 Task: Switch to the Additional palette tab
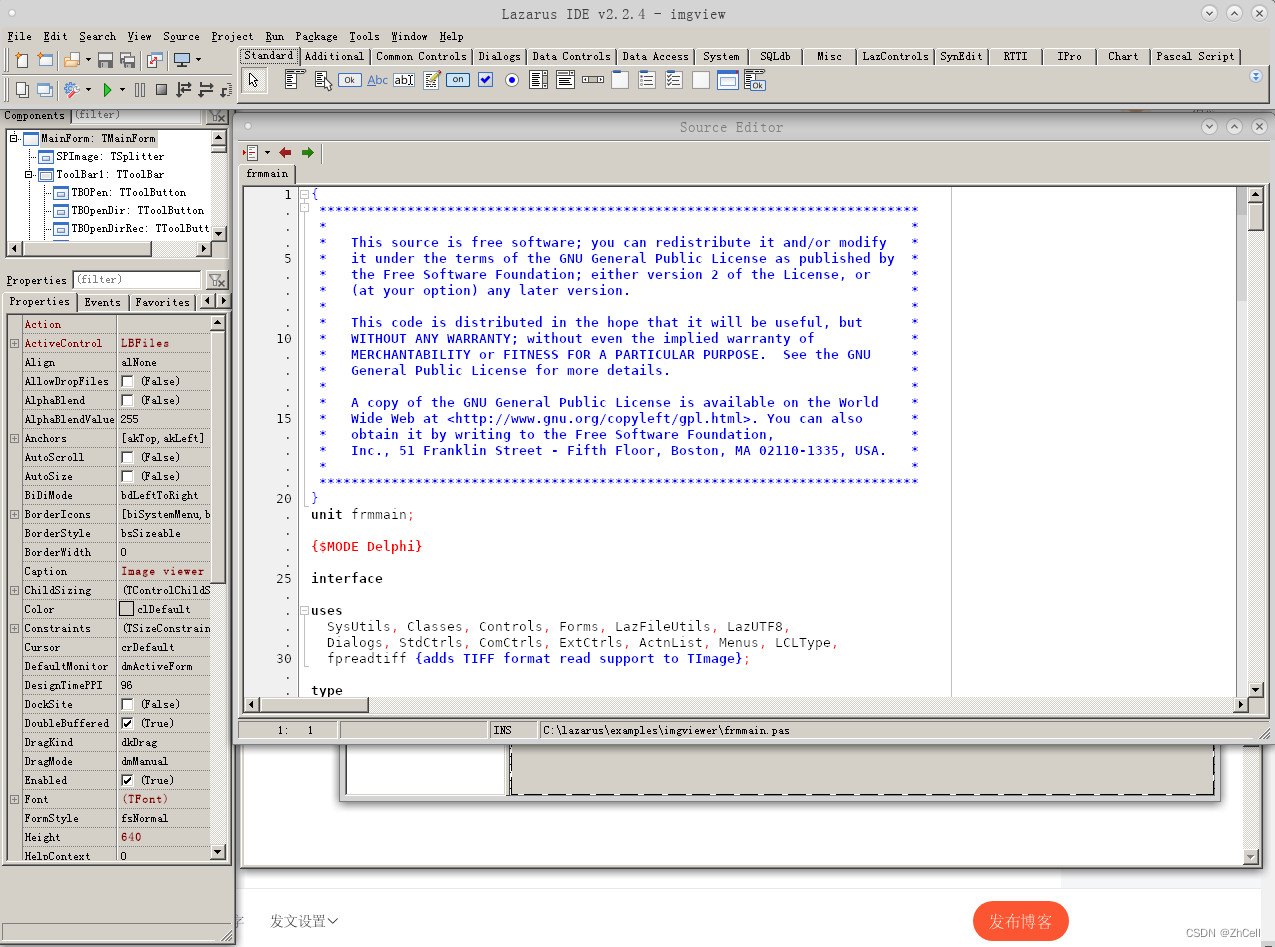[334, 56]
